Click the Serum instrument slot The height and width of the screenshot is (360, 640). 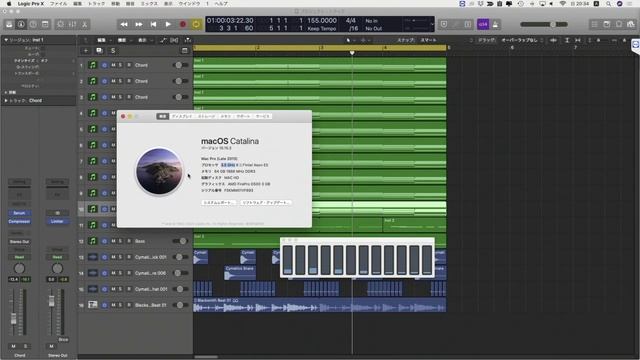[19, 213]
